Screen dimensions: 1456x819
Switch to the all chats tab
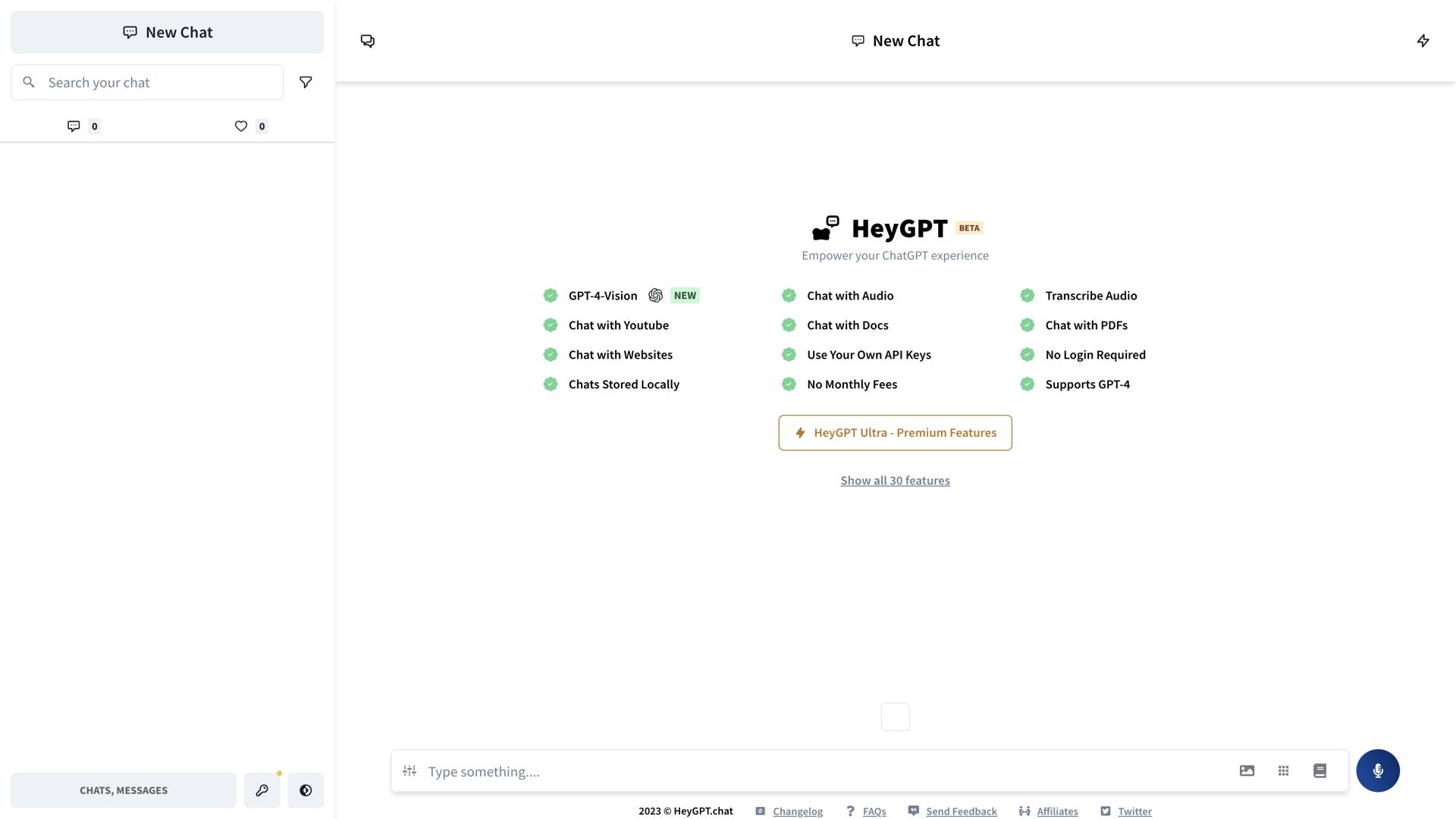(83, 126)
